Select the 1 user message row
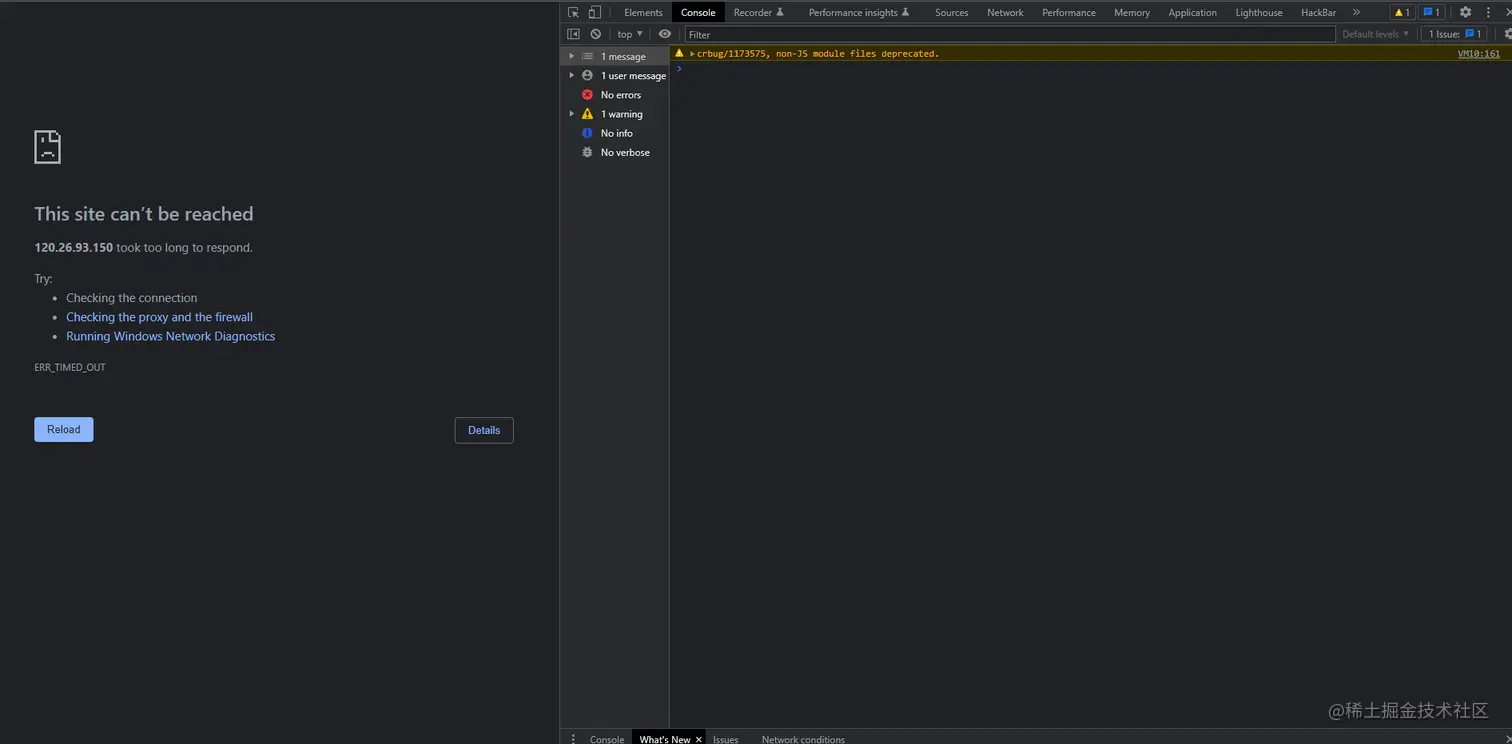 615,75
